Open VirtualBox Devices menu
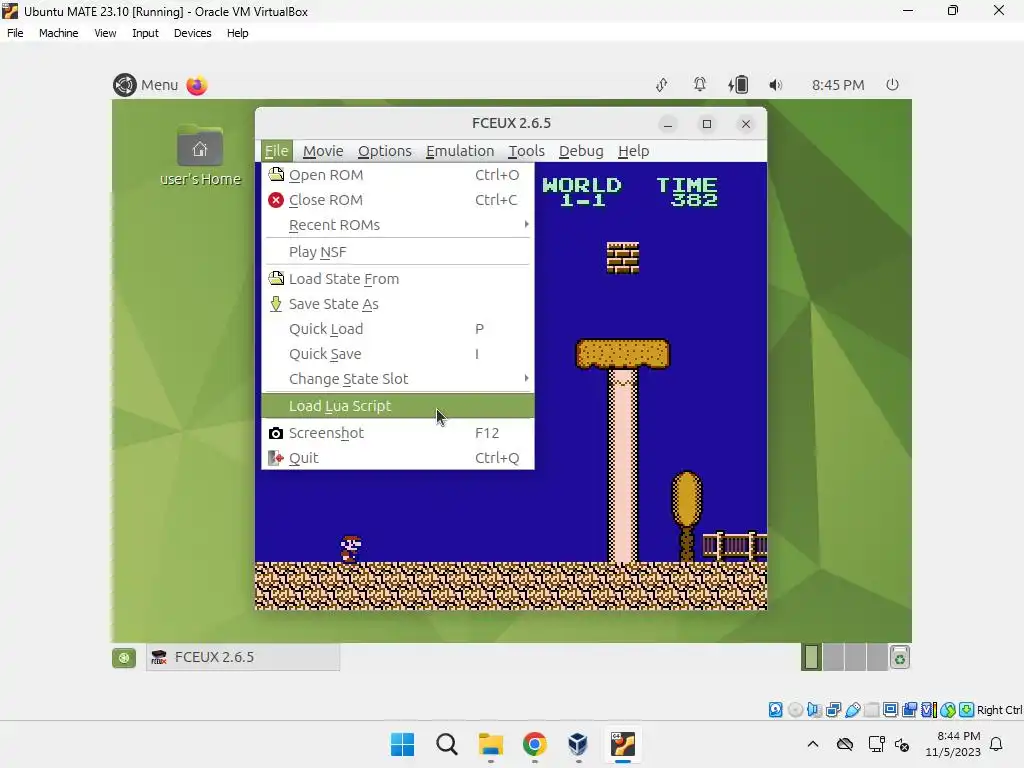This screenshot has height=768, width=1024. 192,33
